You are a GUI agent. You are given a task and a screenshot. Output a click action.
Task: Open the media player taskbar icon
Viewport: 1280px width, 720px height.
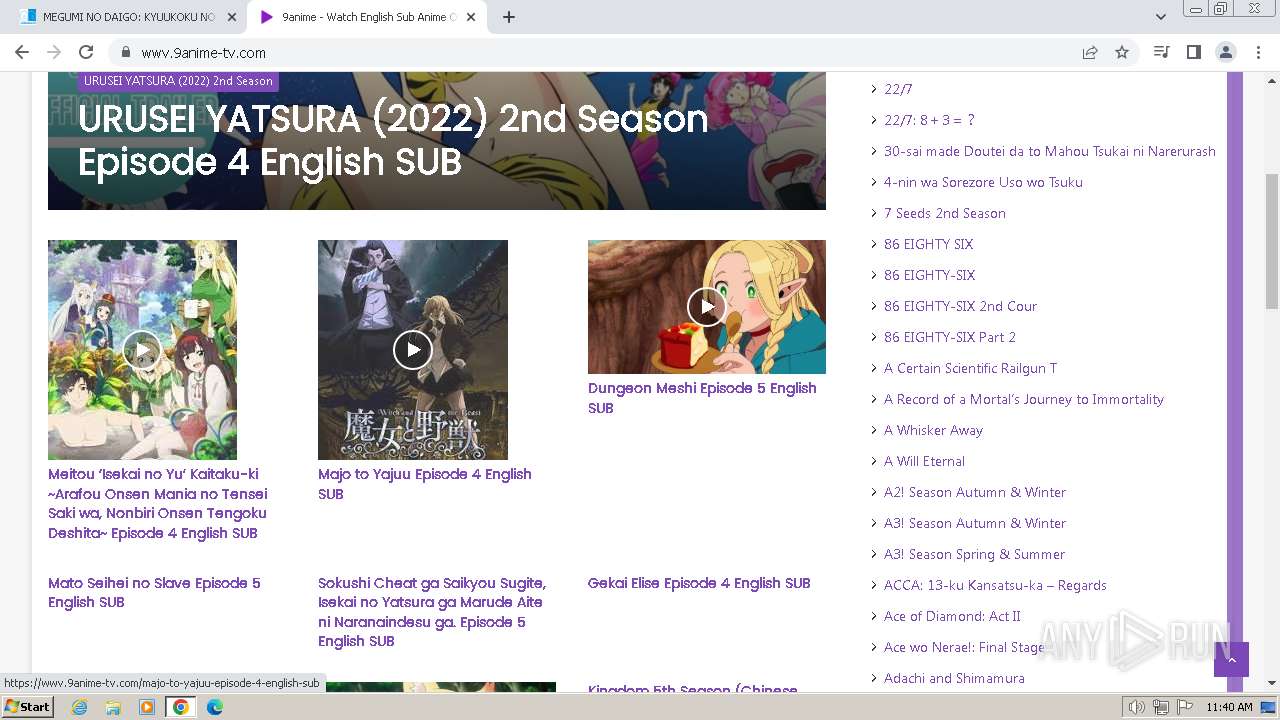coord(147,707)
